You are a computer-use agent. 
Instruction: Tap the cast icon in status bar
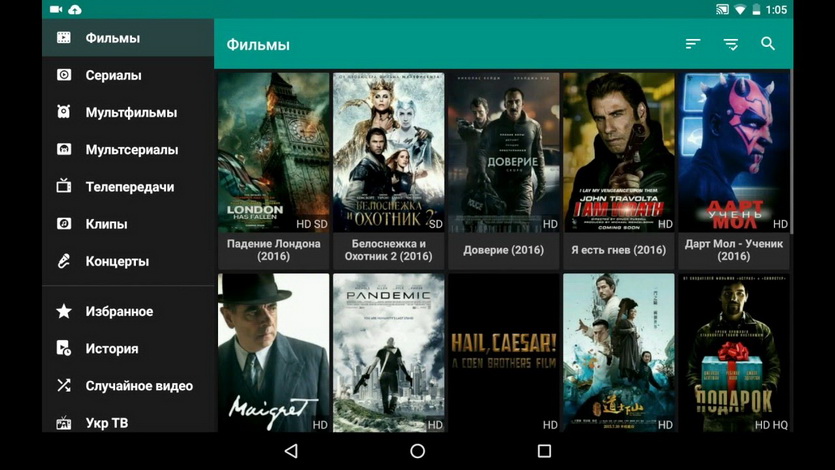(x=722, y=10)
